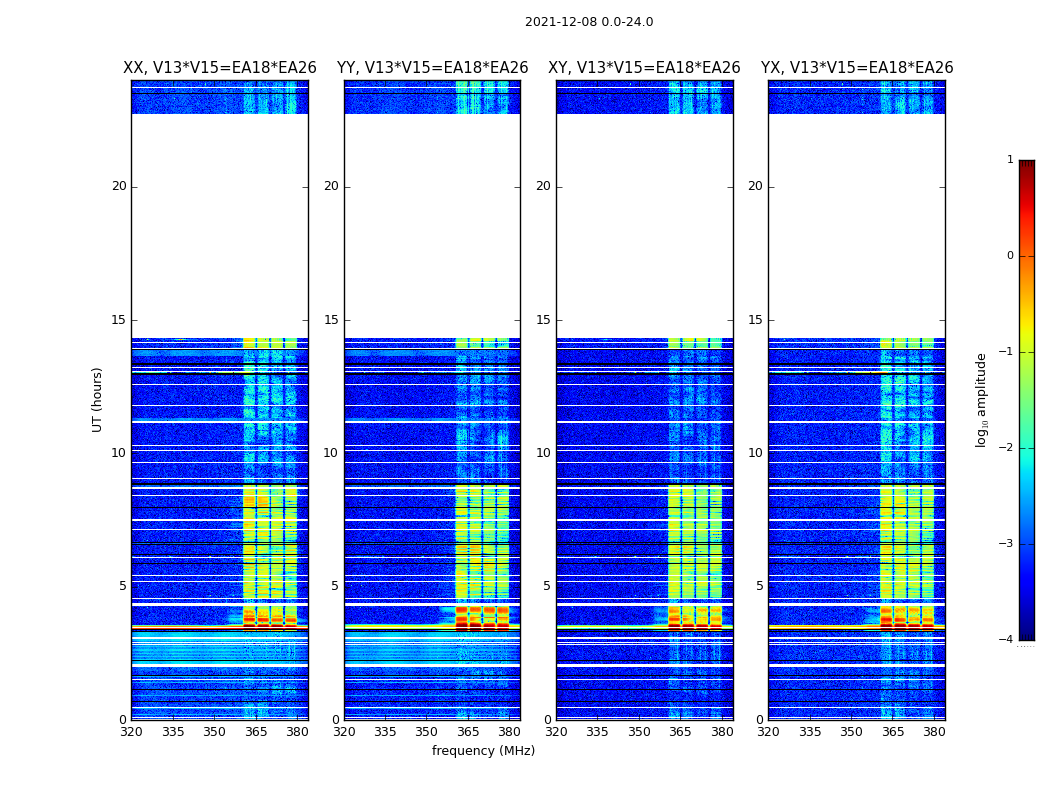Screen dimensions: 1050x800
Task: Click the white data gap in YY panel
Action: coord(432,225)
